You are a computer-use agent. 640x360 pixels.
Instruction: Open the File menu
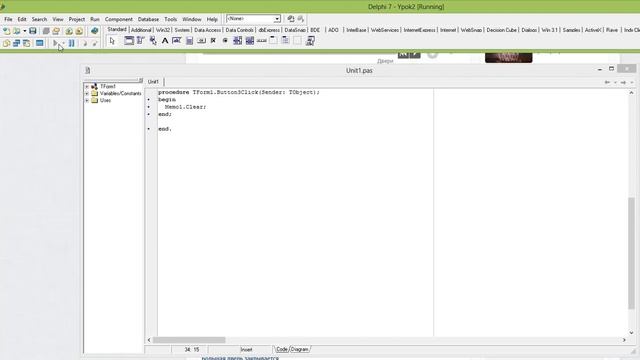click(x=8, y=19)
